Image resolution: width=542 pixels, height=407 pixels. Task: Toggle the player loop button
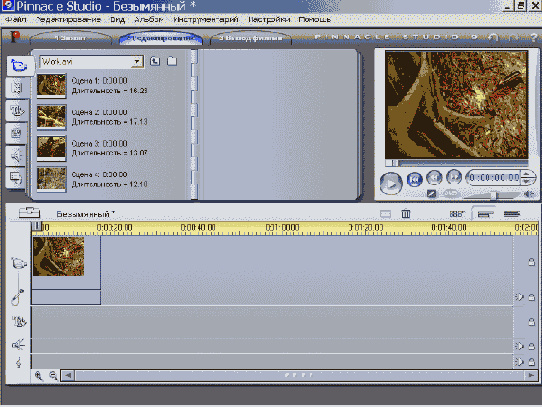(450, 193)
